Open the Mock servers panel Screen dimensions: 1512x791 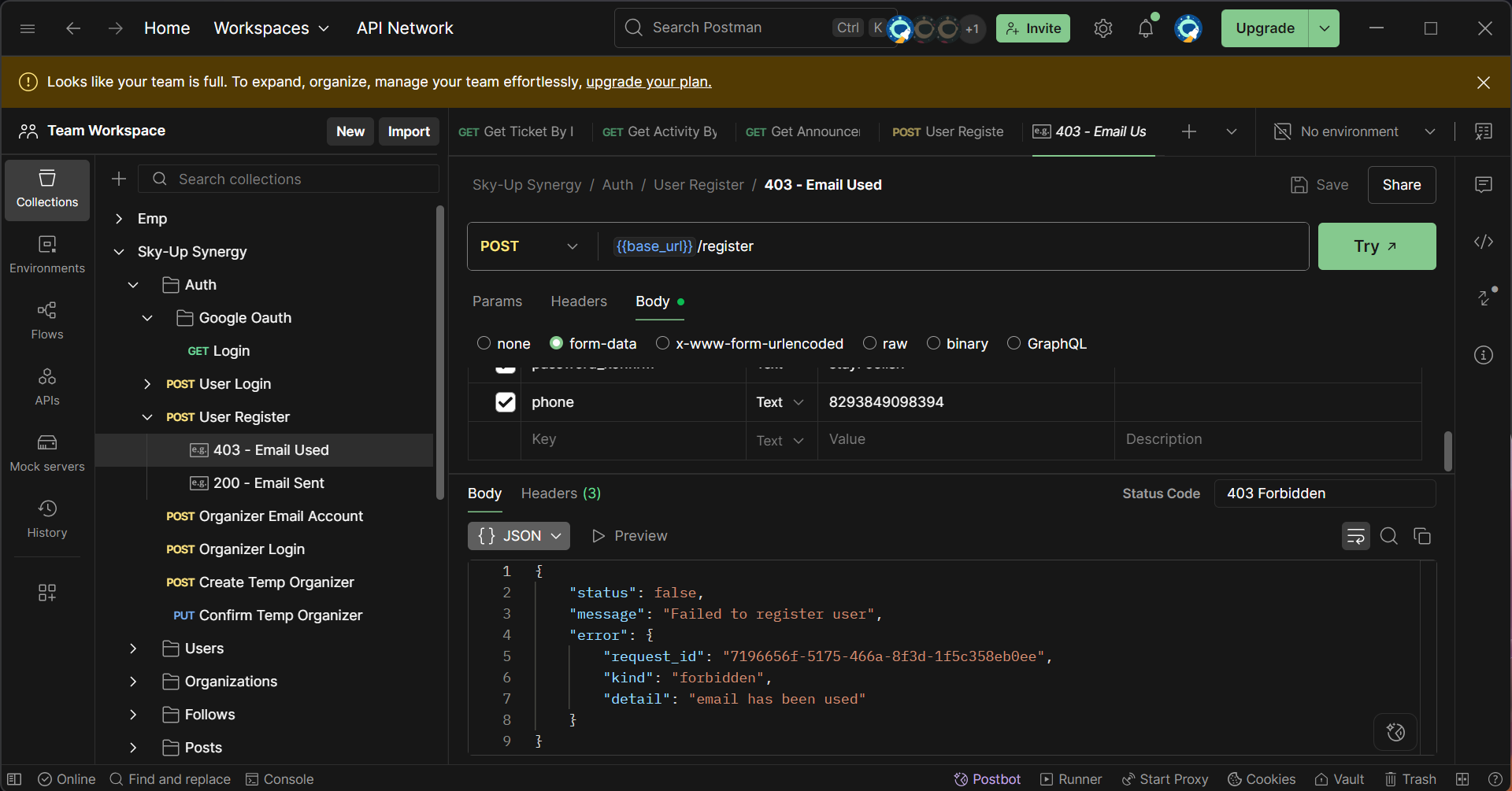pos(47,453)
